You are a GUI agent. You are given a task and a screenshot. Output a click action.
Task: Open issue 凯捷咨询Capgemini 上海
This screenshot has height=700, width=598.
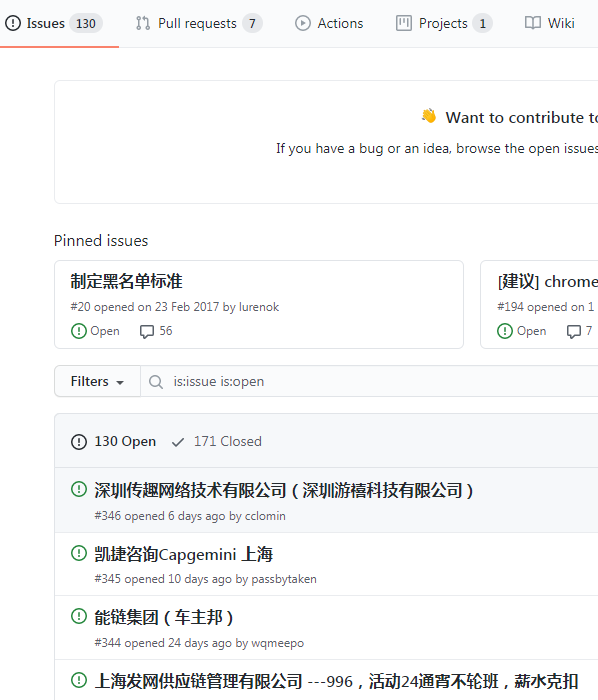[x=183, y=554]
